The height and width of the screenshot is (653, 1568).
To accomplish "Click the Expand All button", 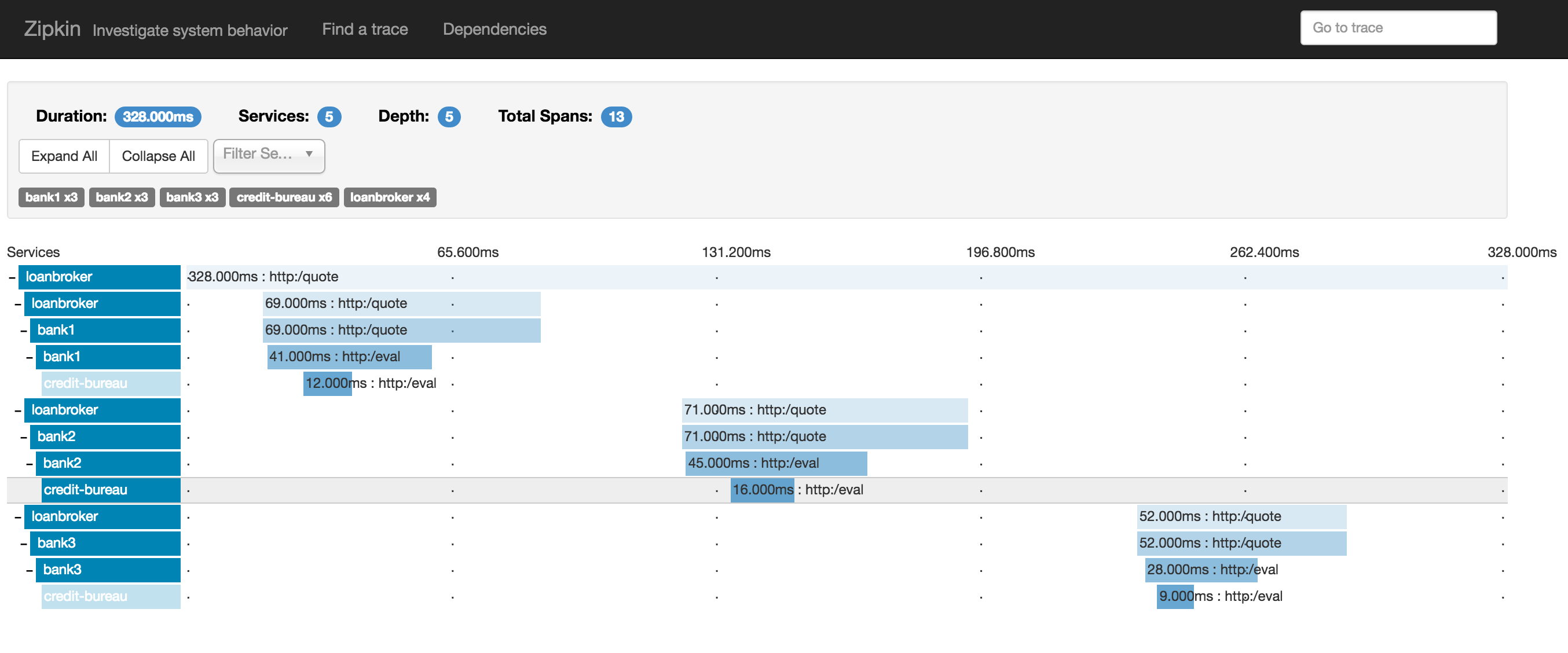I will point(64,156).
